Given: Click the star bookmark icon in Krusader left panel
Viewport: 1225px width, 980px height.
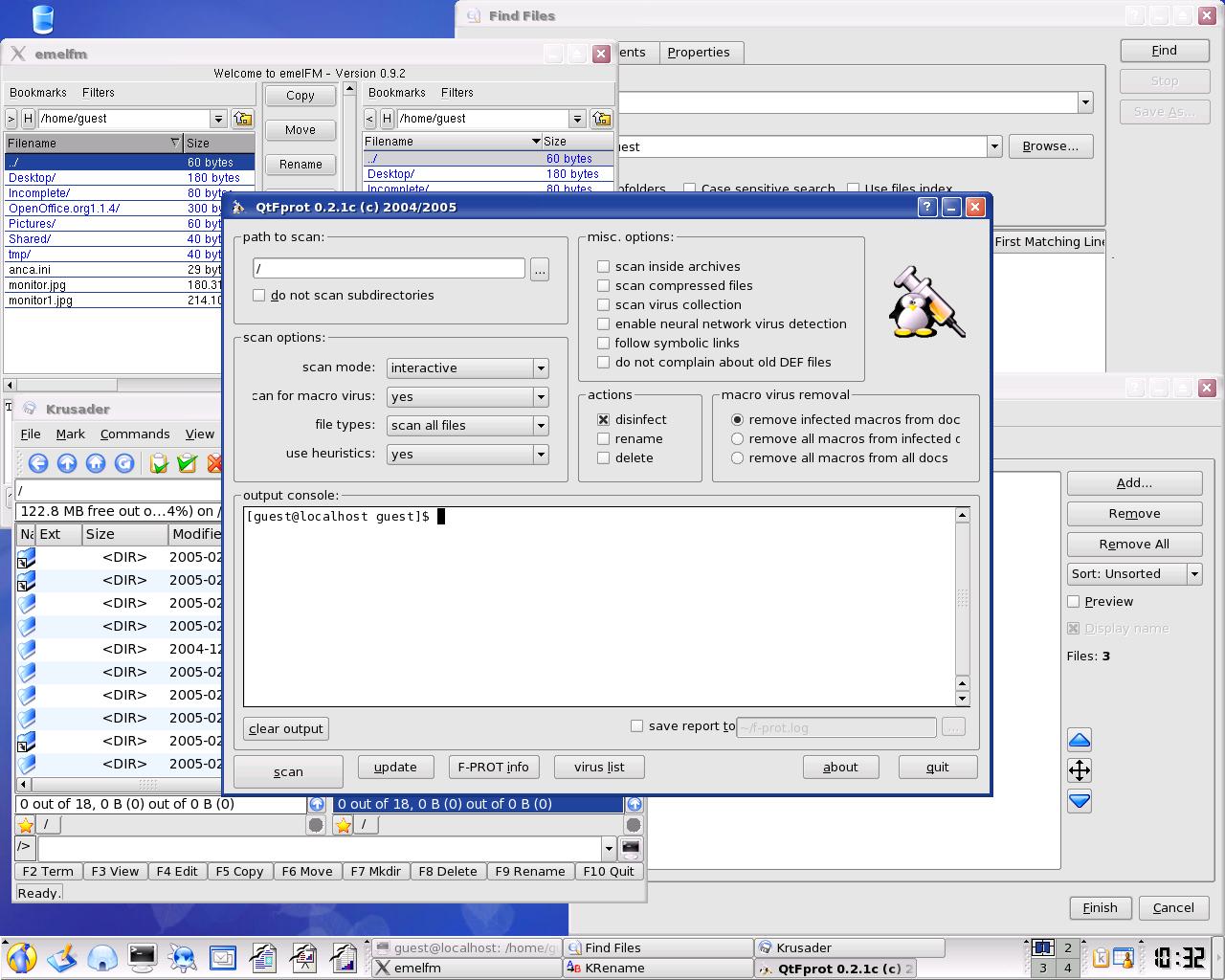Looking at the screenshot, I should (26, 825).
